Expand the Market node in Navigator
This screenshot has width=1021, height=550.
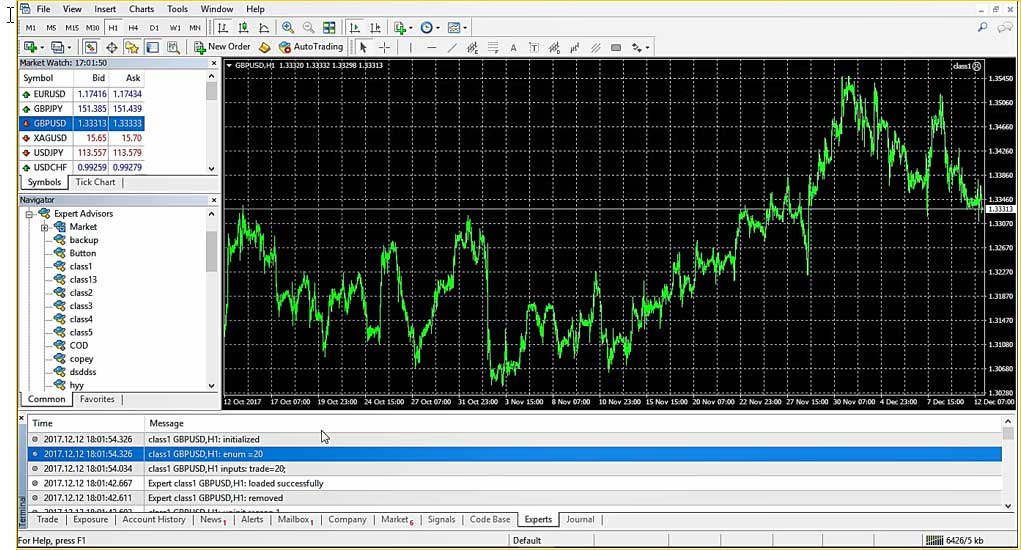pyautogui.click(x=44, y=227)
